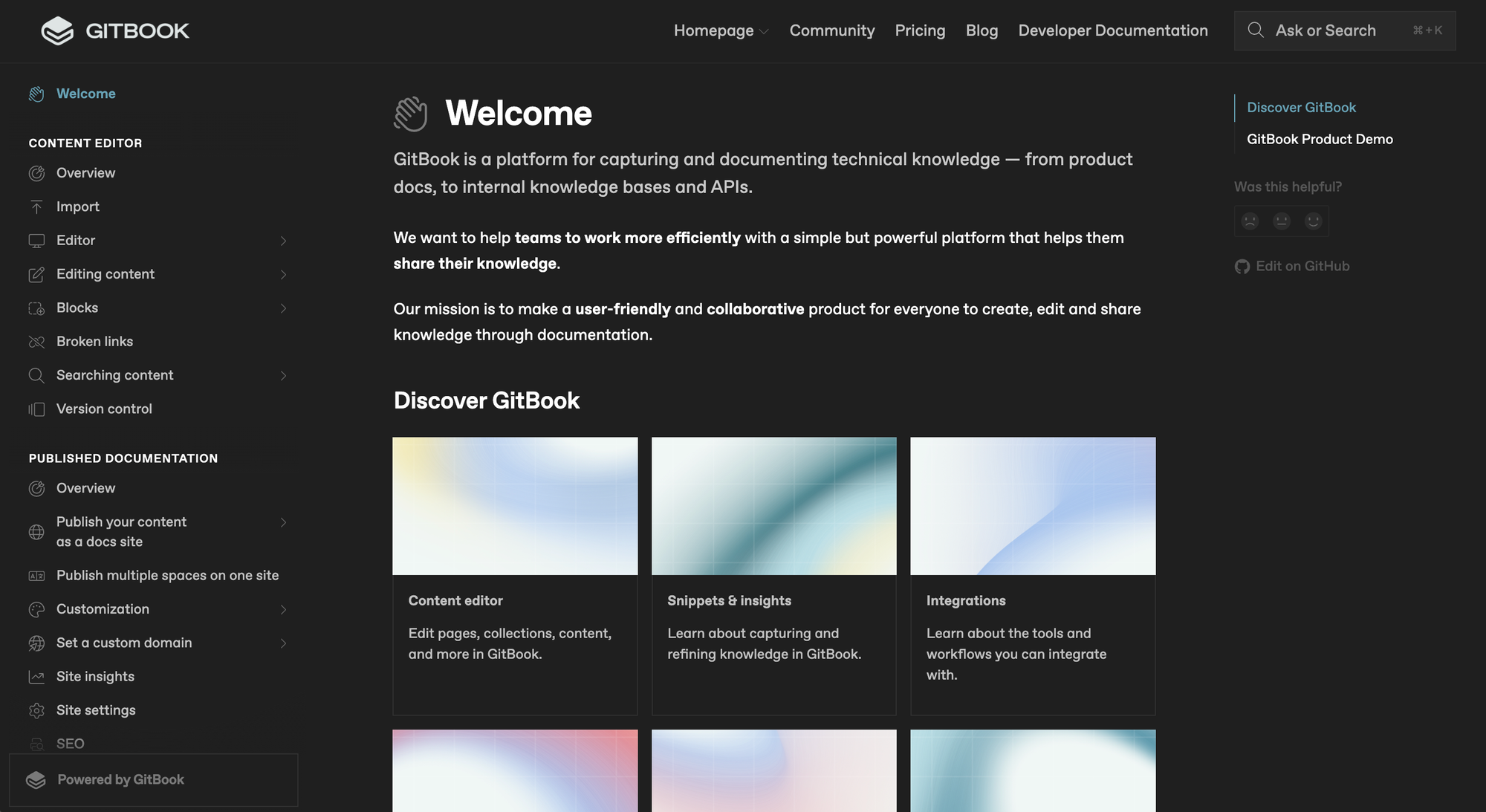
Task: Expand the Blocks sidebar section
Action: [x=283, y=308]
